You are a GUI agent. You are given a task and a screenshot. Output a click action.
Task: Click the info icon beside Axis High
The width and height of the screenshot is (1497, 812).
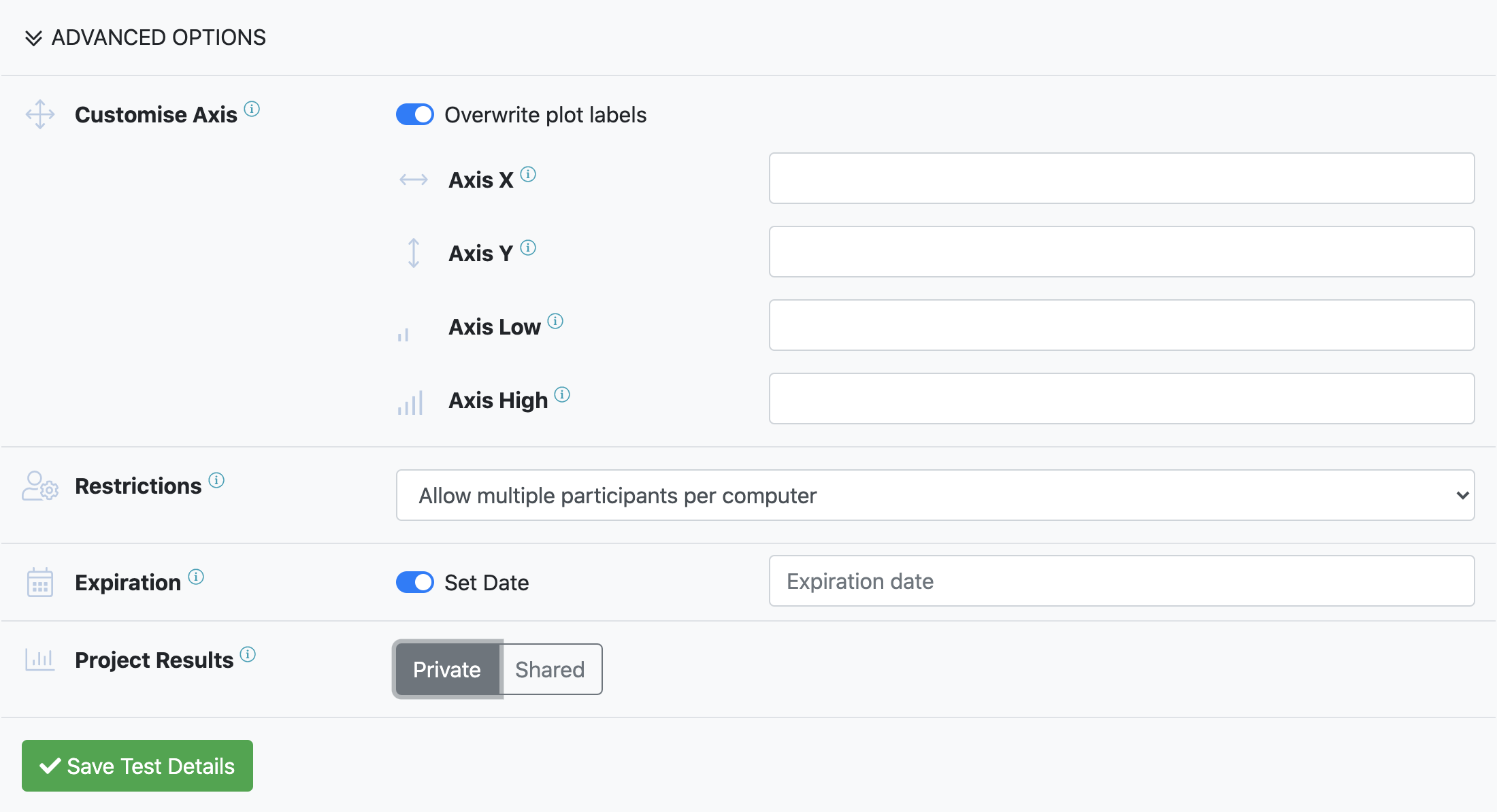tap(562, 394)
